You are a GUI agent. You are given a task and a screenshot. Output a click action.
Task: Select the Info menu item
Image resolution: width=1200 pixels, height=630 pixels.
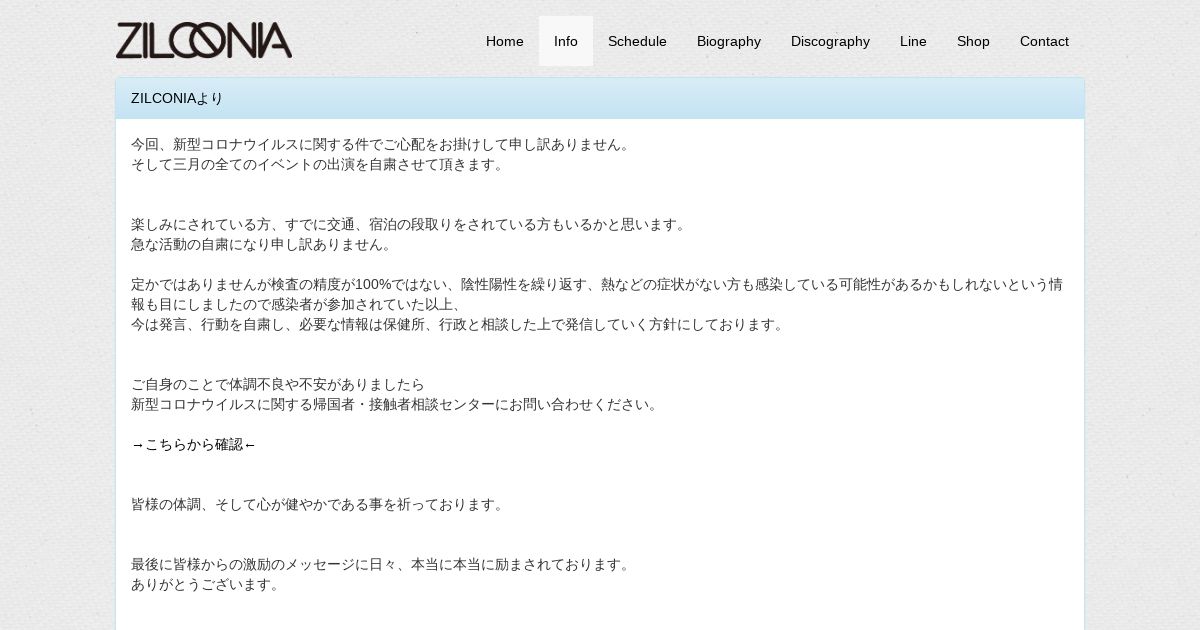pyautogui.click(x=566, y=41)
